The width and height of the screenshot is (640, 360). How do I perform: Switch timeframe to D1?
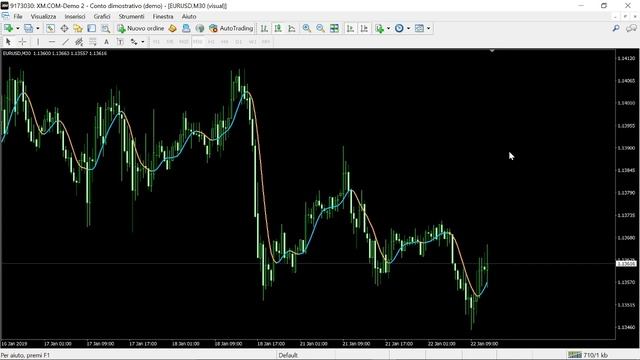[x=238, y=42]
